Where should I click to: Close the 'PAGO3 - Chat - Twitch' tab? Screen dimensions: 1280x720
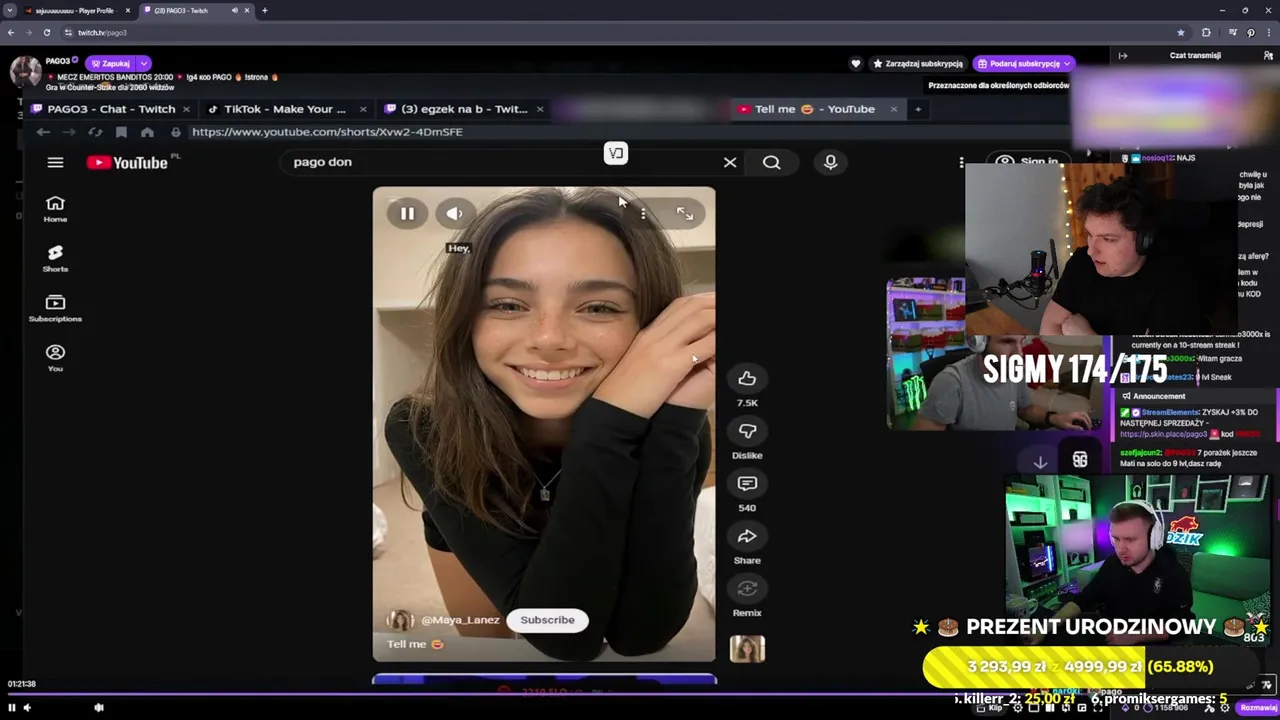point(186,109)
